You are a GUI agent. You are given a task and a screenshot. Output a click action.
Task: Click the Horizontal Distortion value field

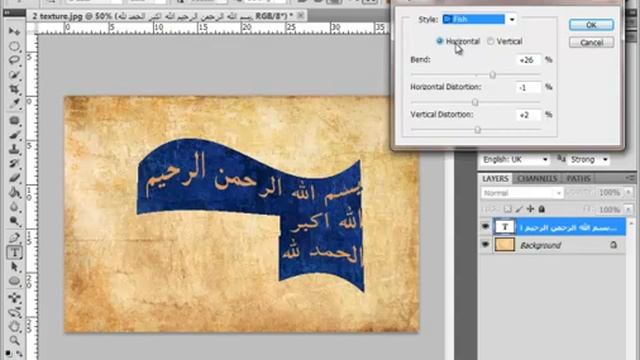[528, 87]
